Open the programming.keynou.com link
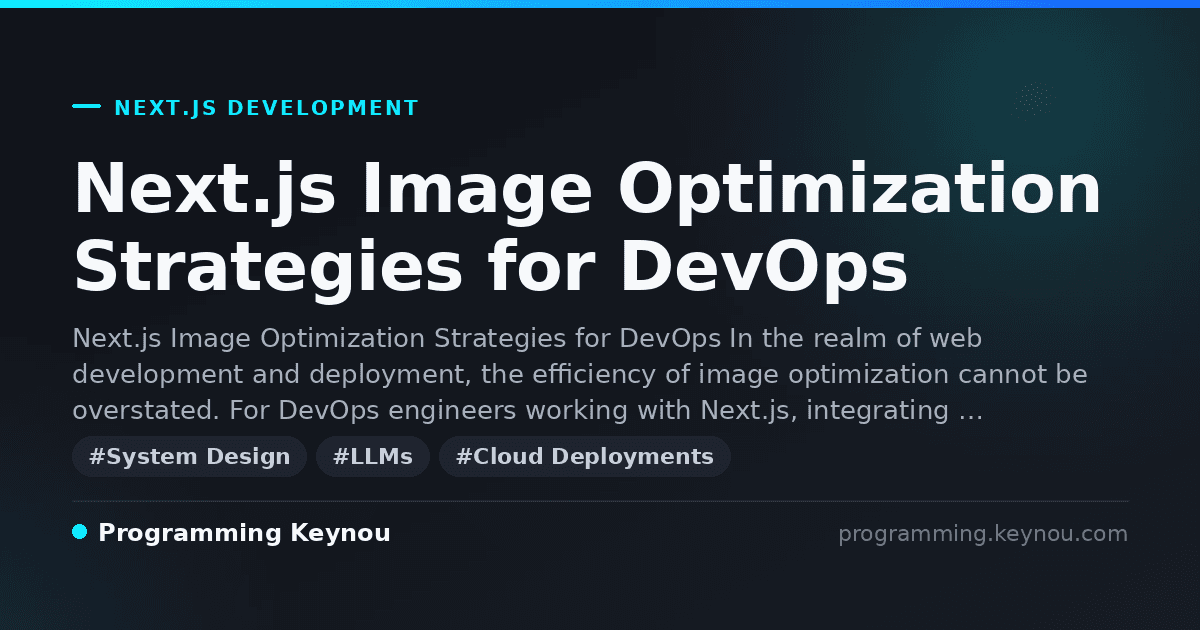The width and height of the screenshot is (1200, 630). tap(983, 534)
